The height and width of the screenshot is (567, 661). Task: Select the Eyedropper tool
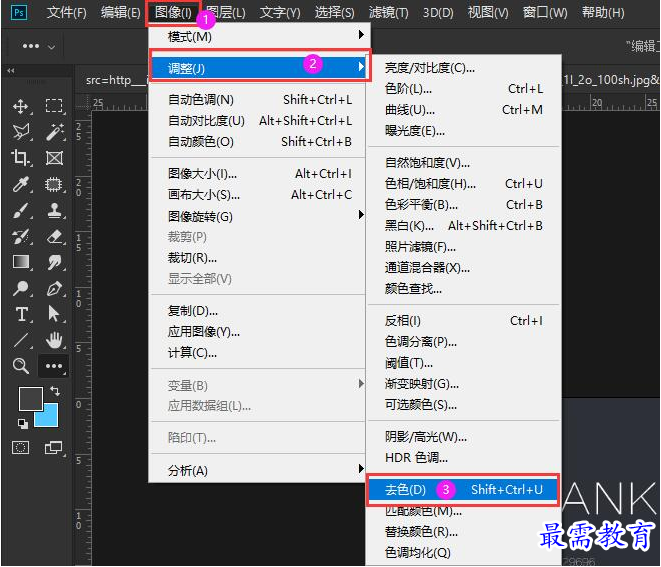21,184
